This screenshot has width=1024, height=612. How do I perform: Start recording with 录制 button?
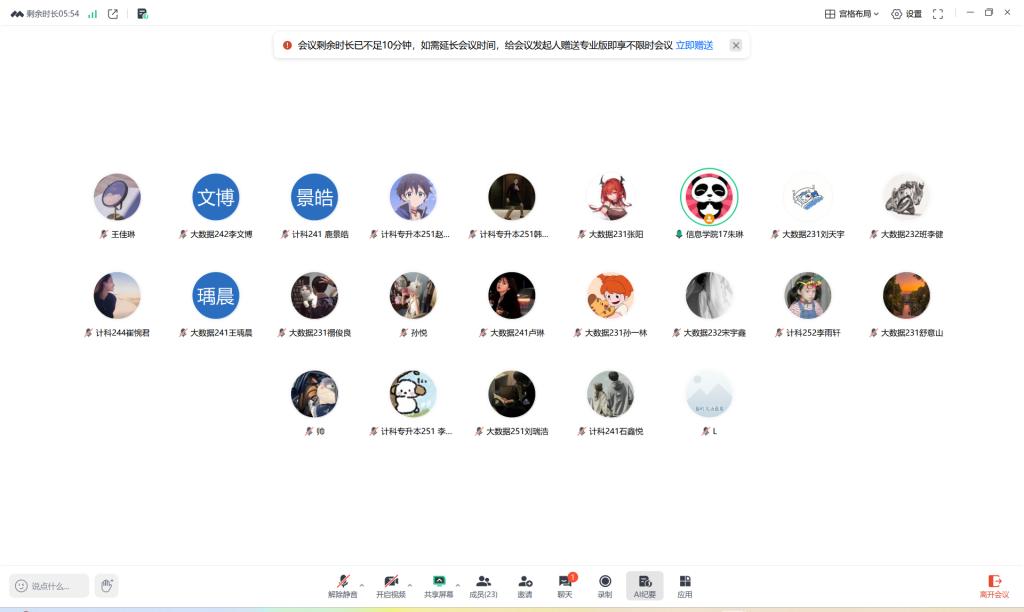click(604, 585)
